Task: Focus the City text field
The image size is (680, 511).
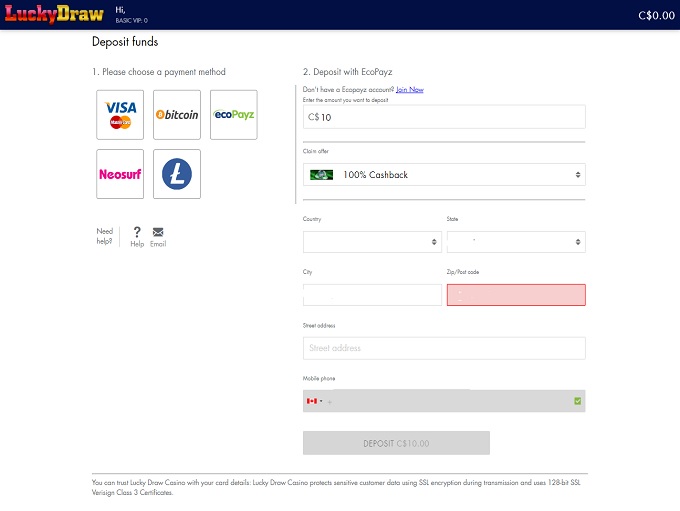Action: tap(371, 295)
